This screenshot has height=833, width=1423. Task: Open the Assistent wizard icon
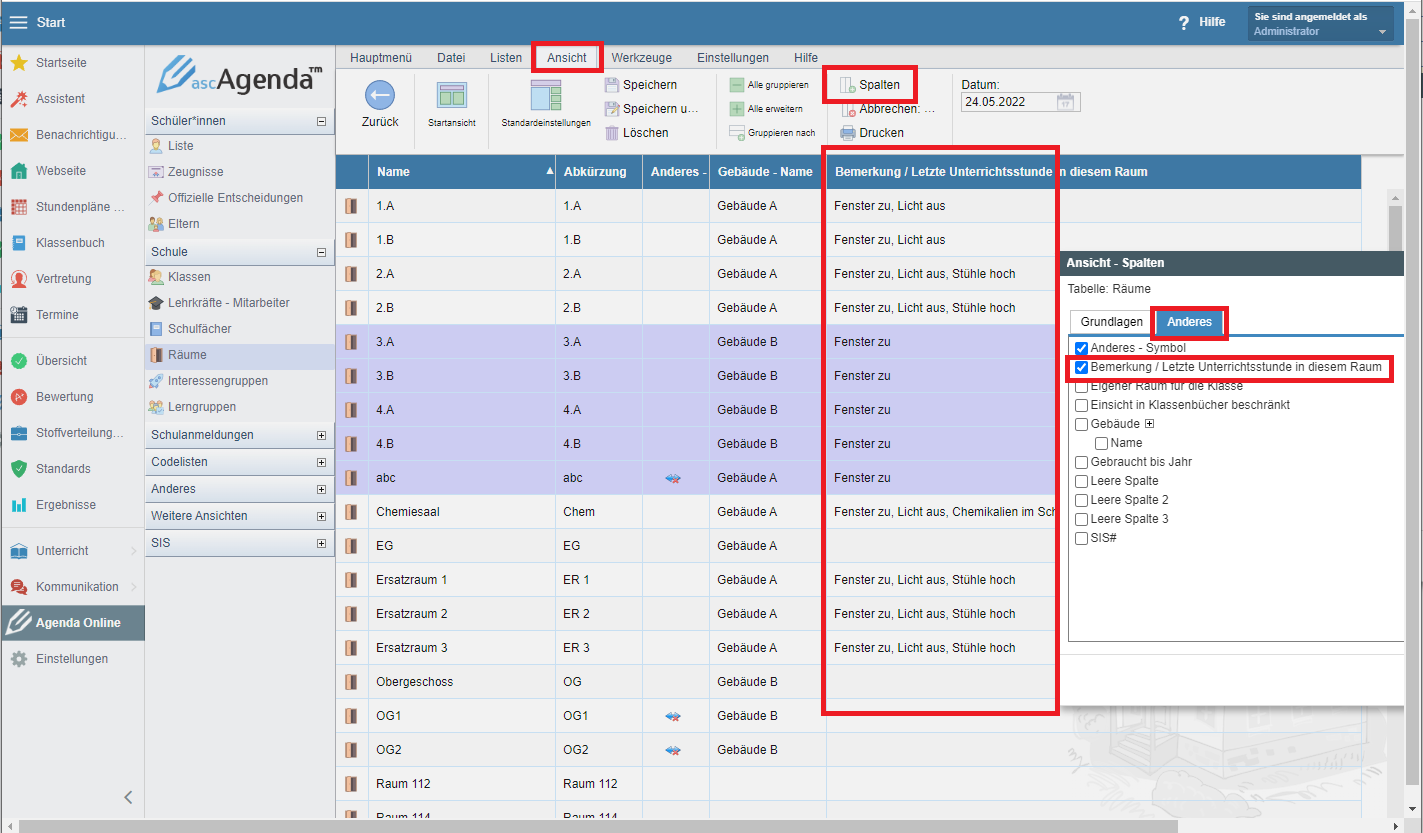tap(18, 99)
